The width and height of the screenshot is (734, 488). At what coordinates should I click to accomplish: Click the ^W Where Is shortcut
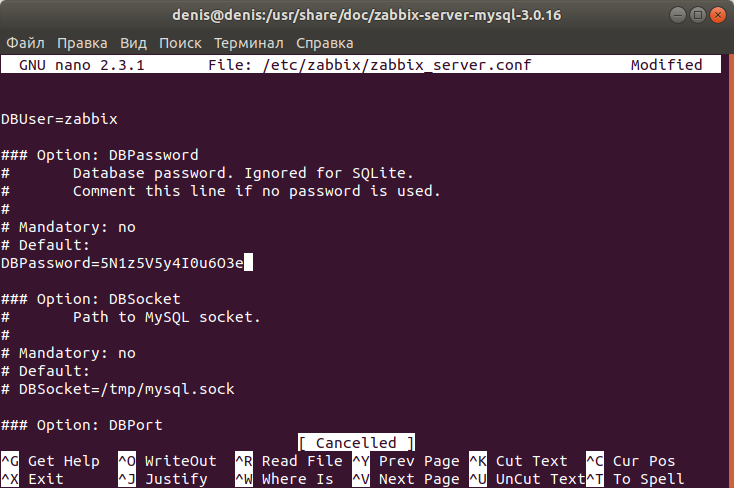click(x=284, y=479)
